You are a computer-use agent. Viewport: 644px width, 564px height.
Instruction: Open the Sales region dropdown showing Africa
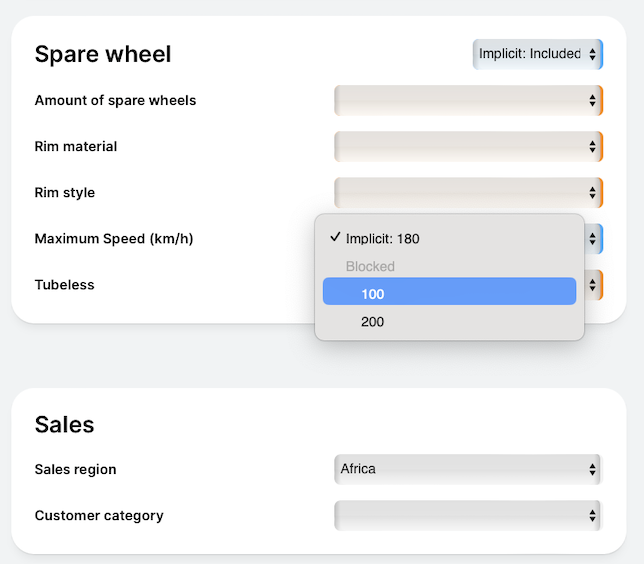(468, 469)
